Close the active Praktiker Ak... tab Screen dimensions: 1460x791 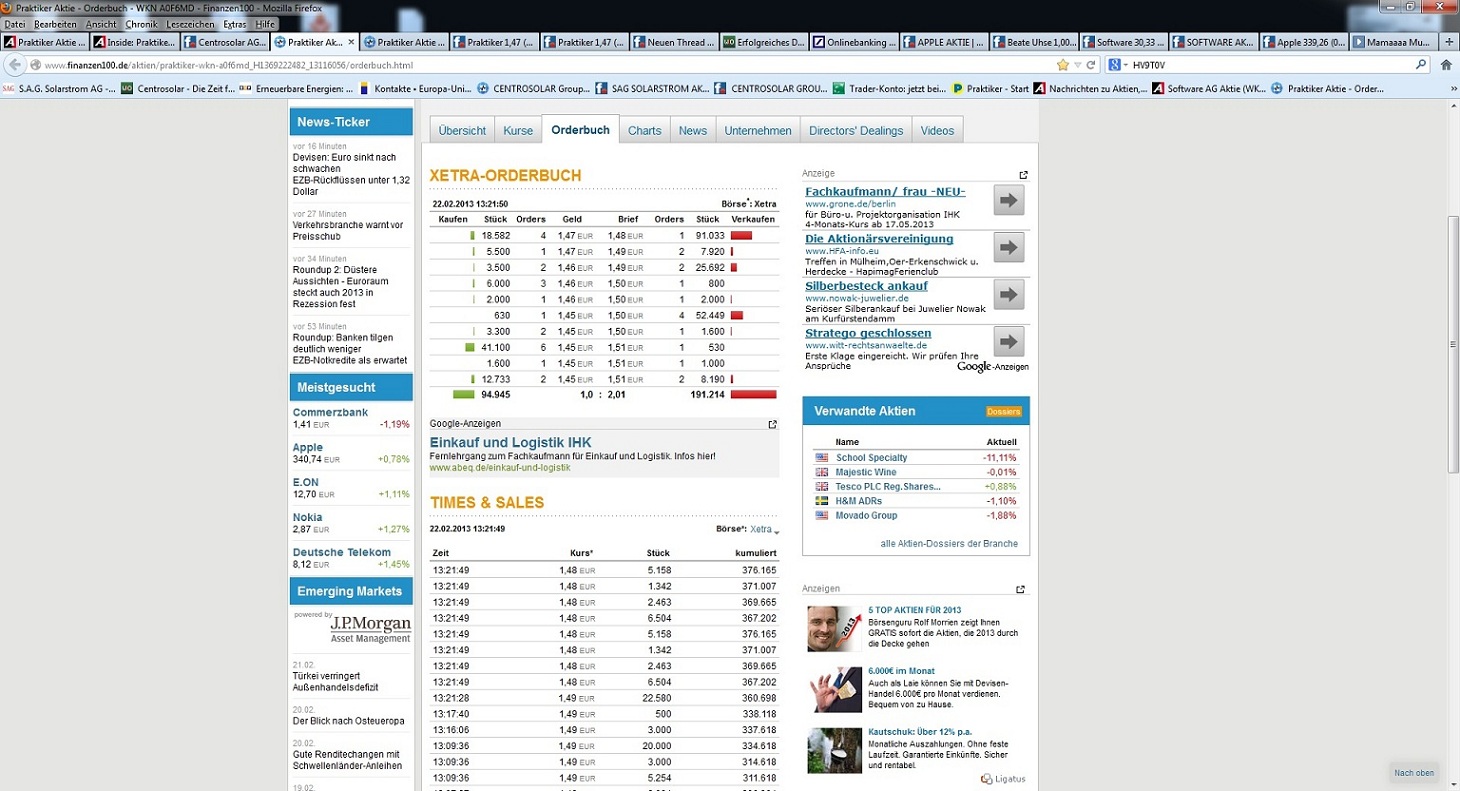350,42
